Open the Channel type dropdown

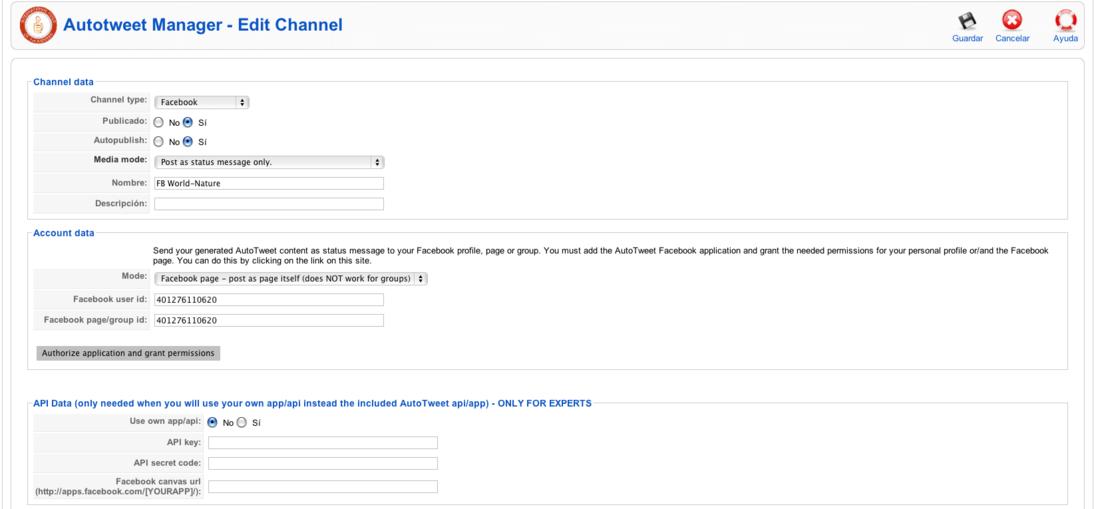click(x=201, y=102)
